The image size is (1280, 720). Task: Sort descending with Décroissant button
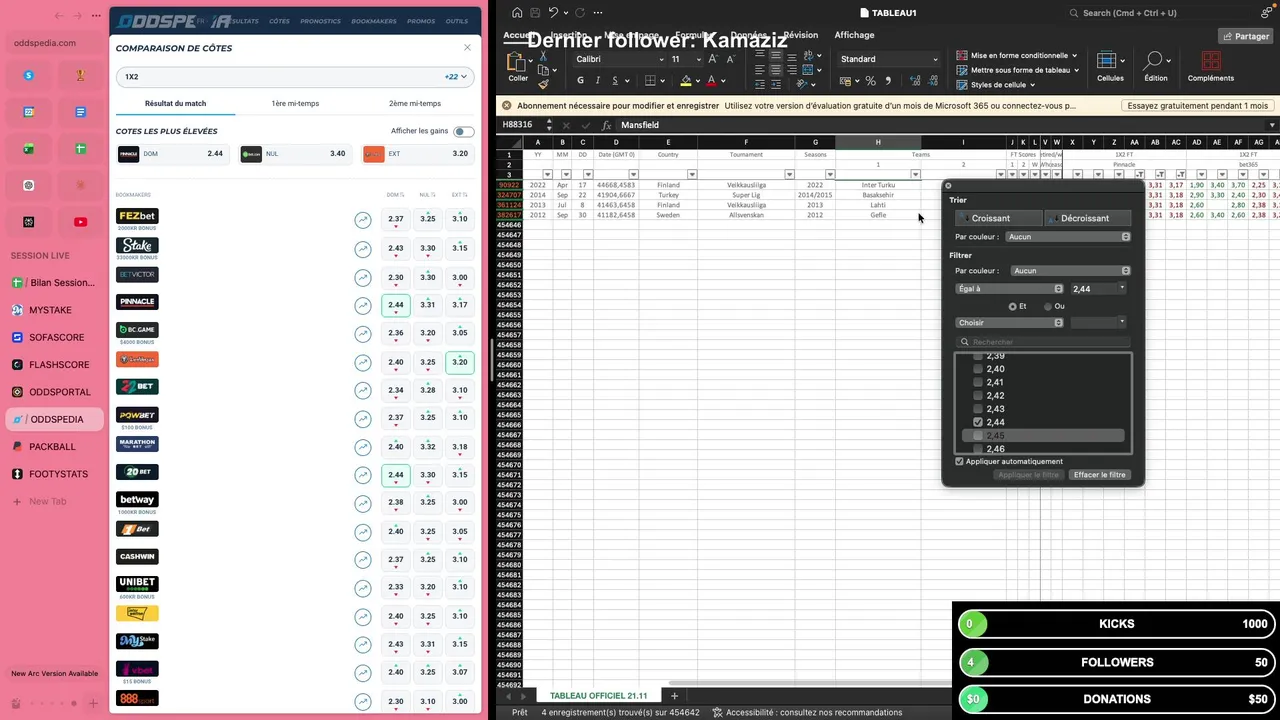(x=1087, y=218)
